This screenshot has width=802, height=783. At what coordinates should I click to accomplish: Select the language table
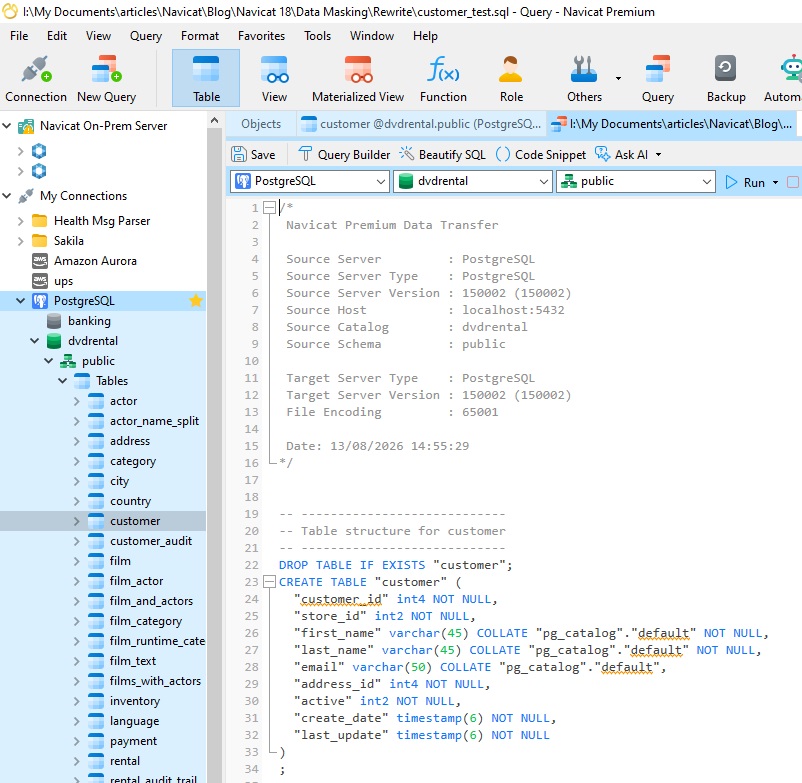coord(134,721)
